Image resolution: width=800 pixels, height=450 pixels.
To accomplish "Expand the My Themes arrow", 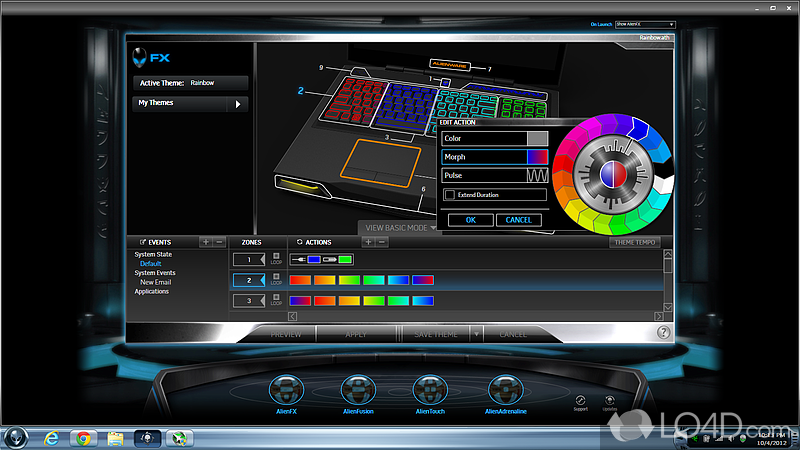I will click(238, 104).
